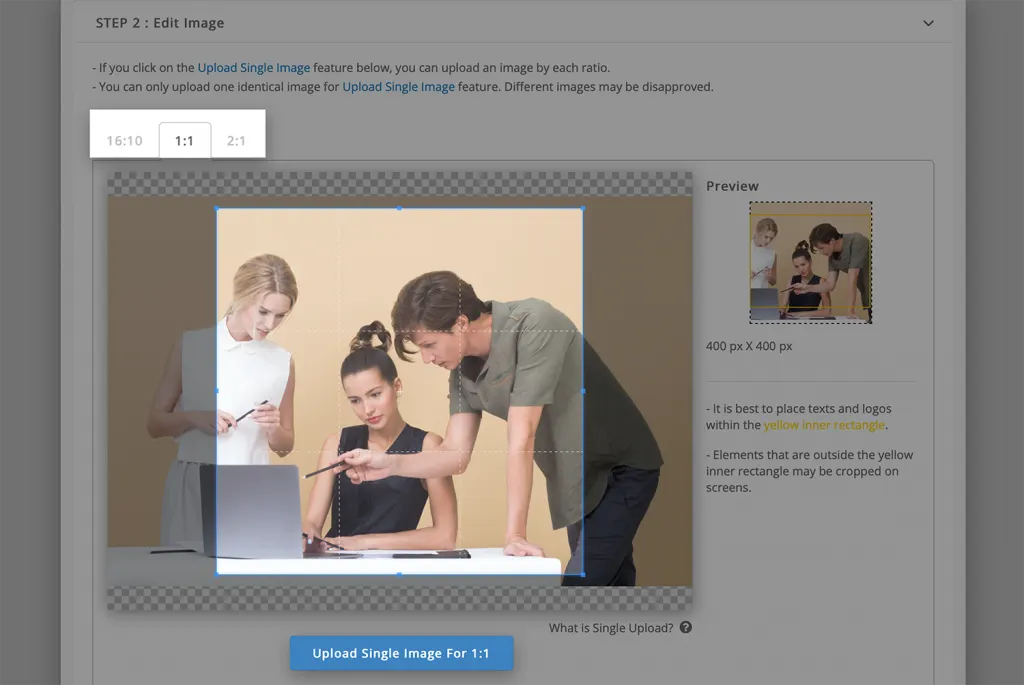Click the 'What is Single Upload?' text
Viewport: 1024px width, 685px height.
(611, 628)
